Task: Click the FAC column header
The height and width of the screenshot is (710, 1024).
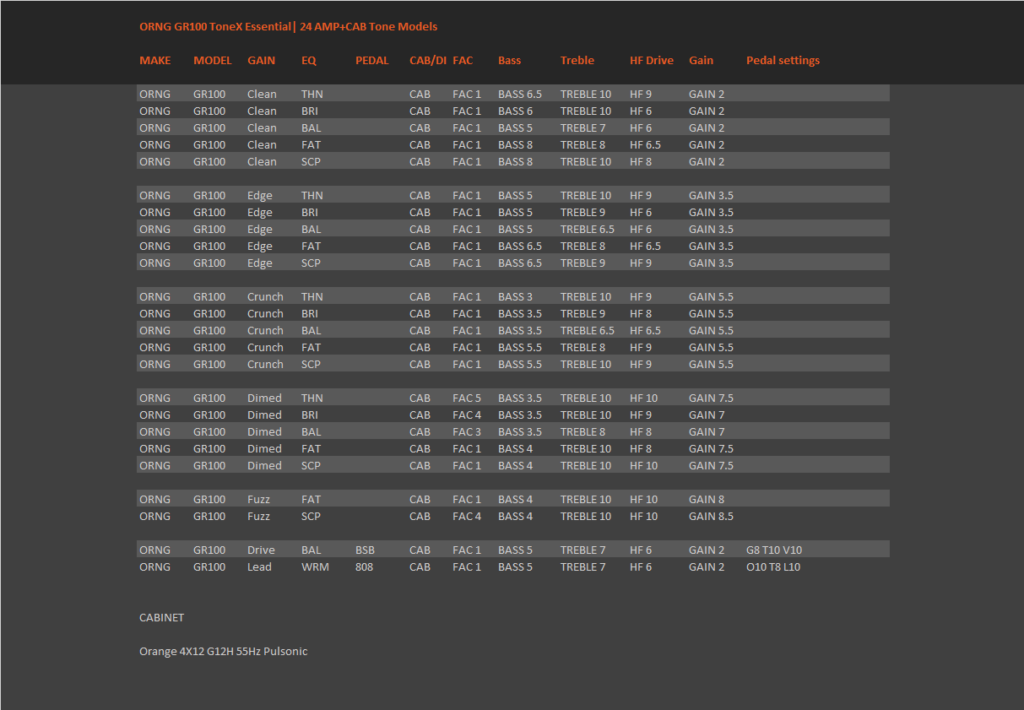Action: [x=462, y=60]
